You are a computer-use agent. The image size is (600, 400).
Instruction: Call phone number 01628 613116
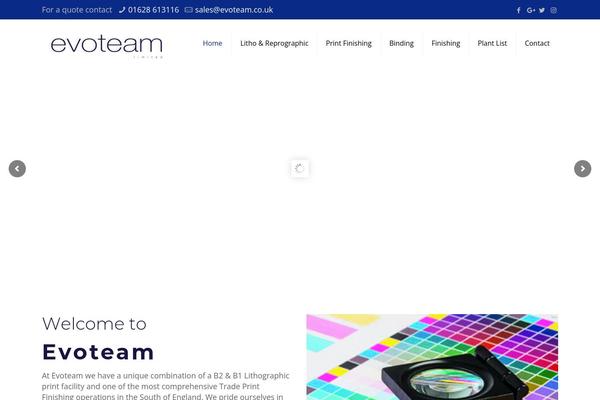click(153, 10)
